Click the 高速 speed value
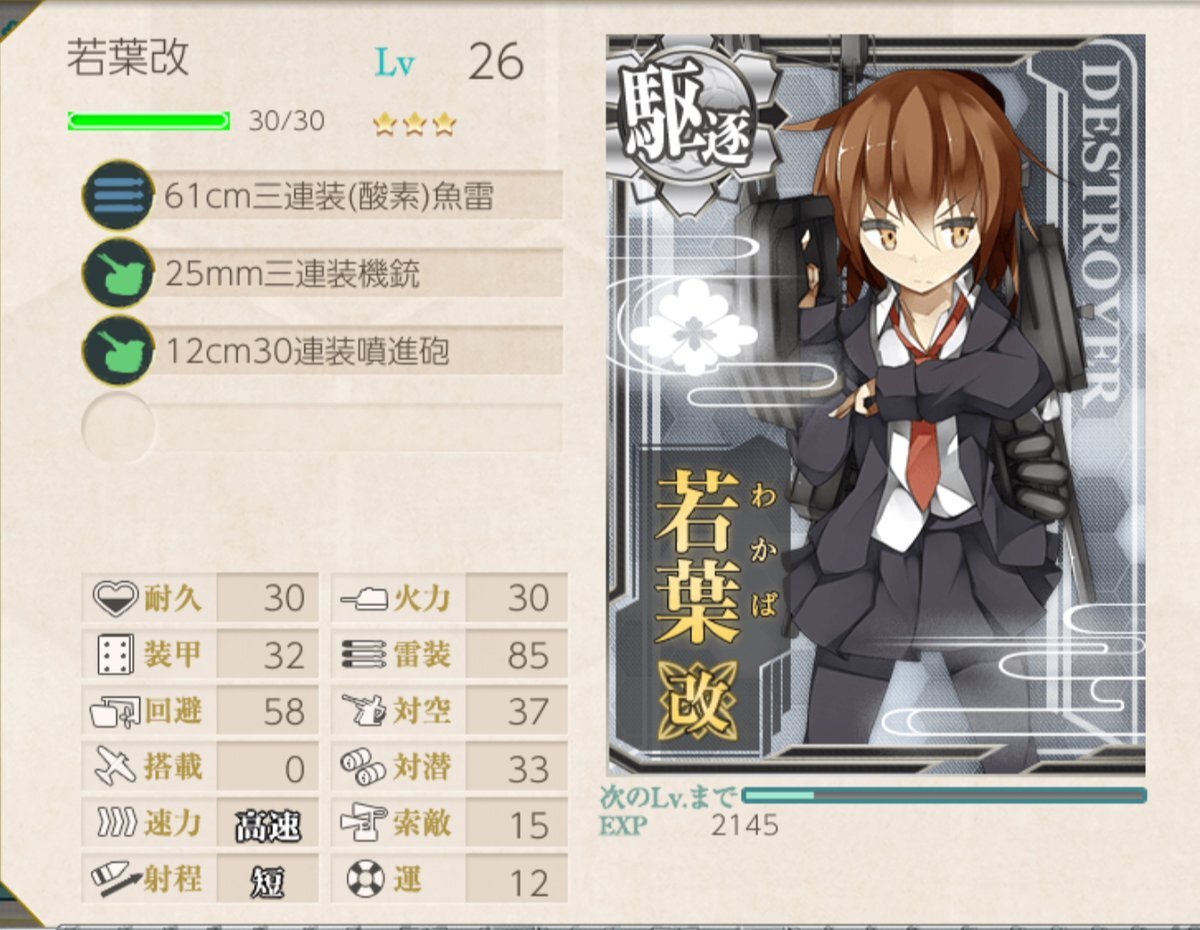 (x=268, y=825)
